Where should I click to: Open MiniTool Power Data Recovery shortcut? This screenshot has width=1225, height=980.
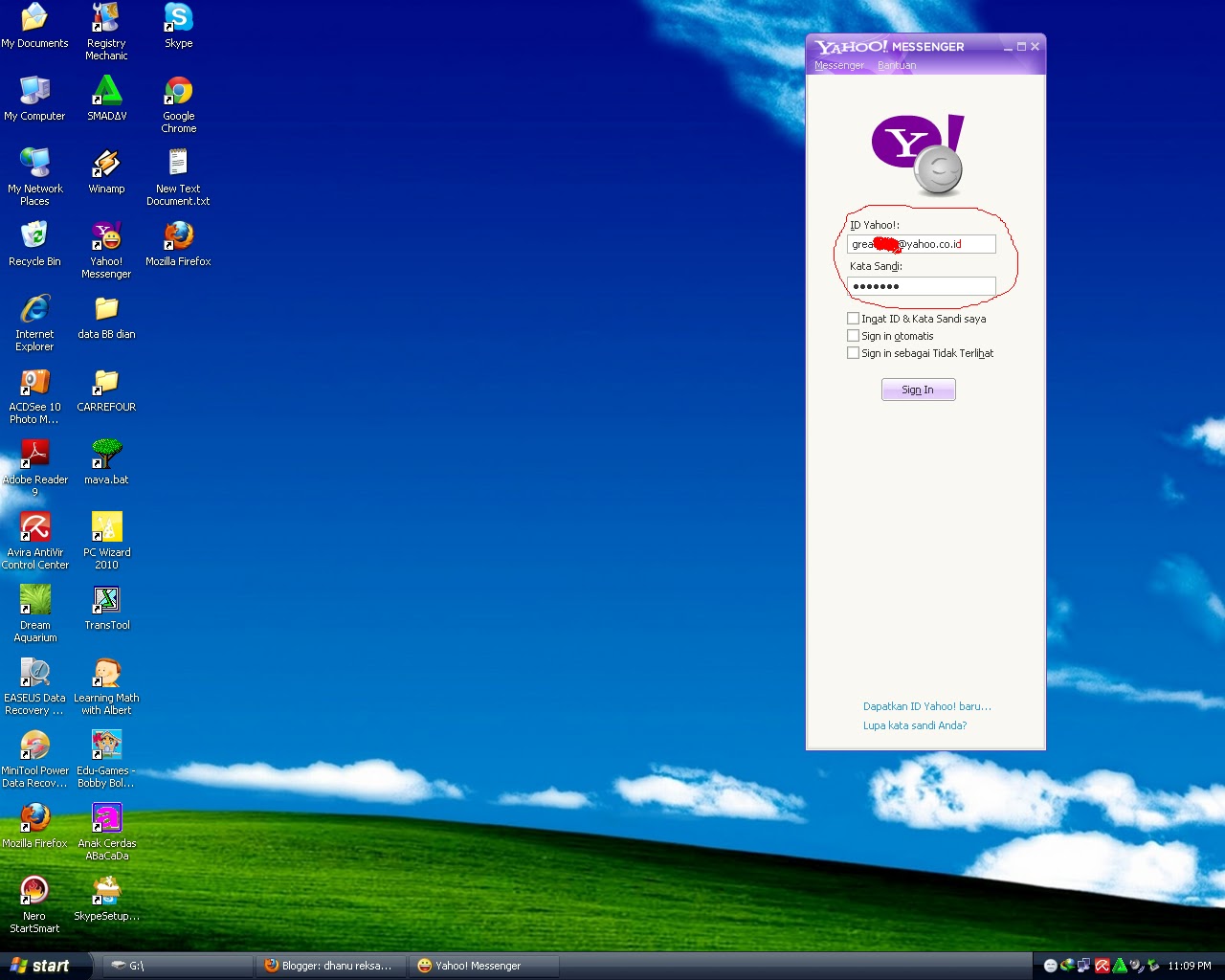coord(34,759)
